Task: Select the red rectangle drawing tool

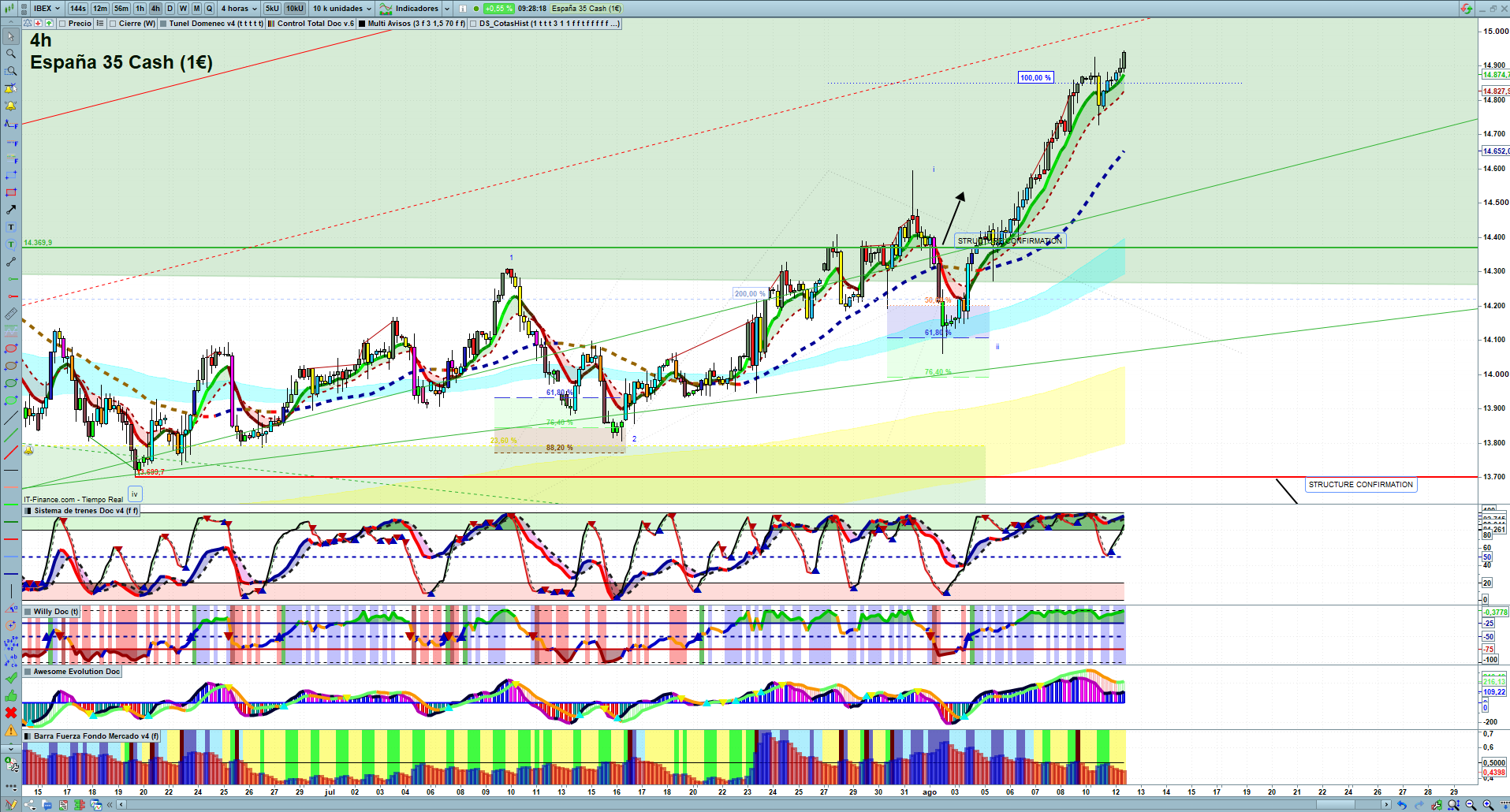Action: pyautogui.click(x=11, y=192)
